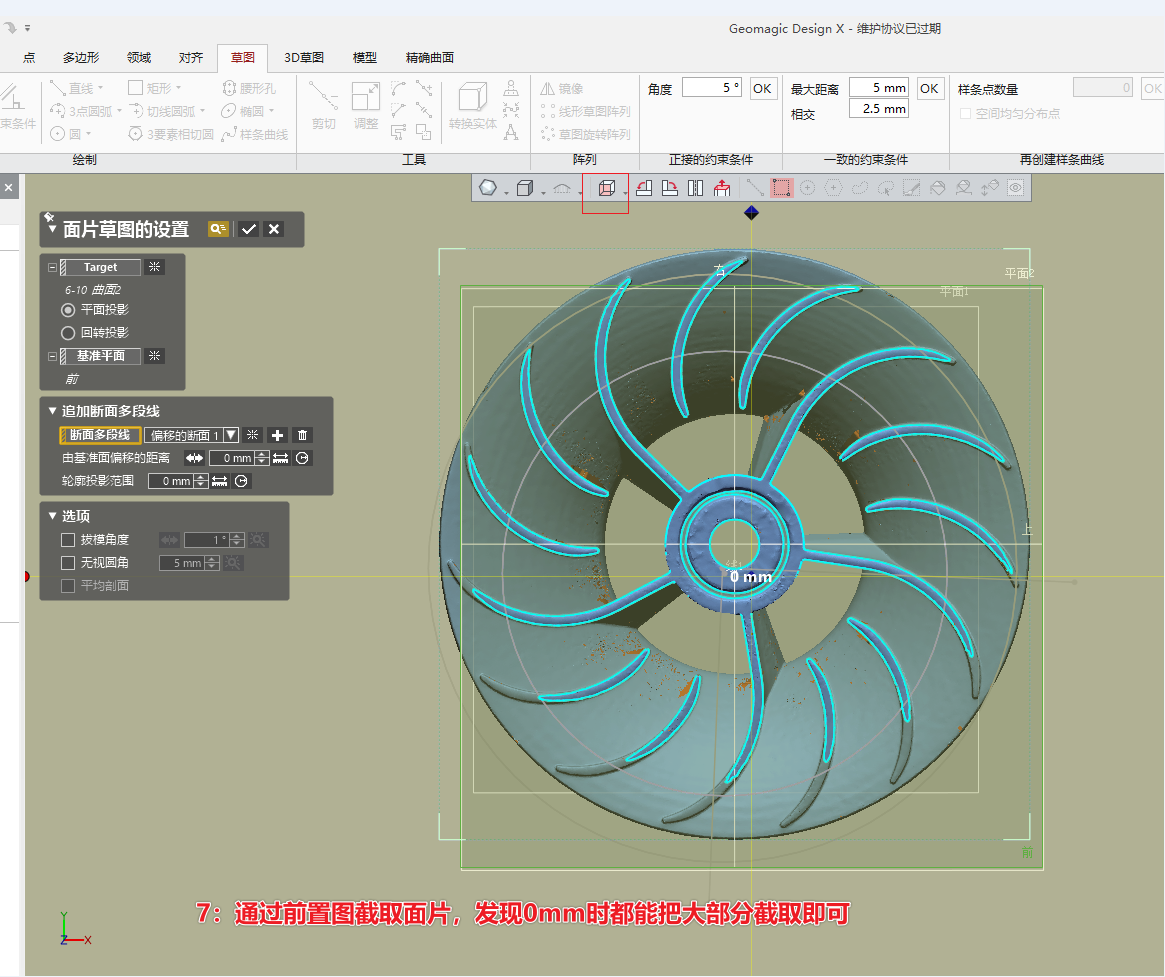Click OK next to 最大距离
This screenshot has height=977, width=1165.
click(930, 88)
